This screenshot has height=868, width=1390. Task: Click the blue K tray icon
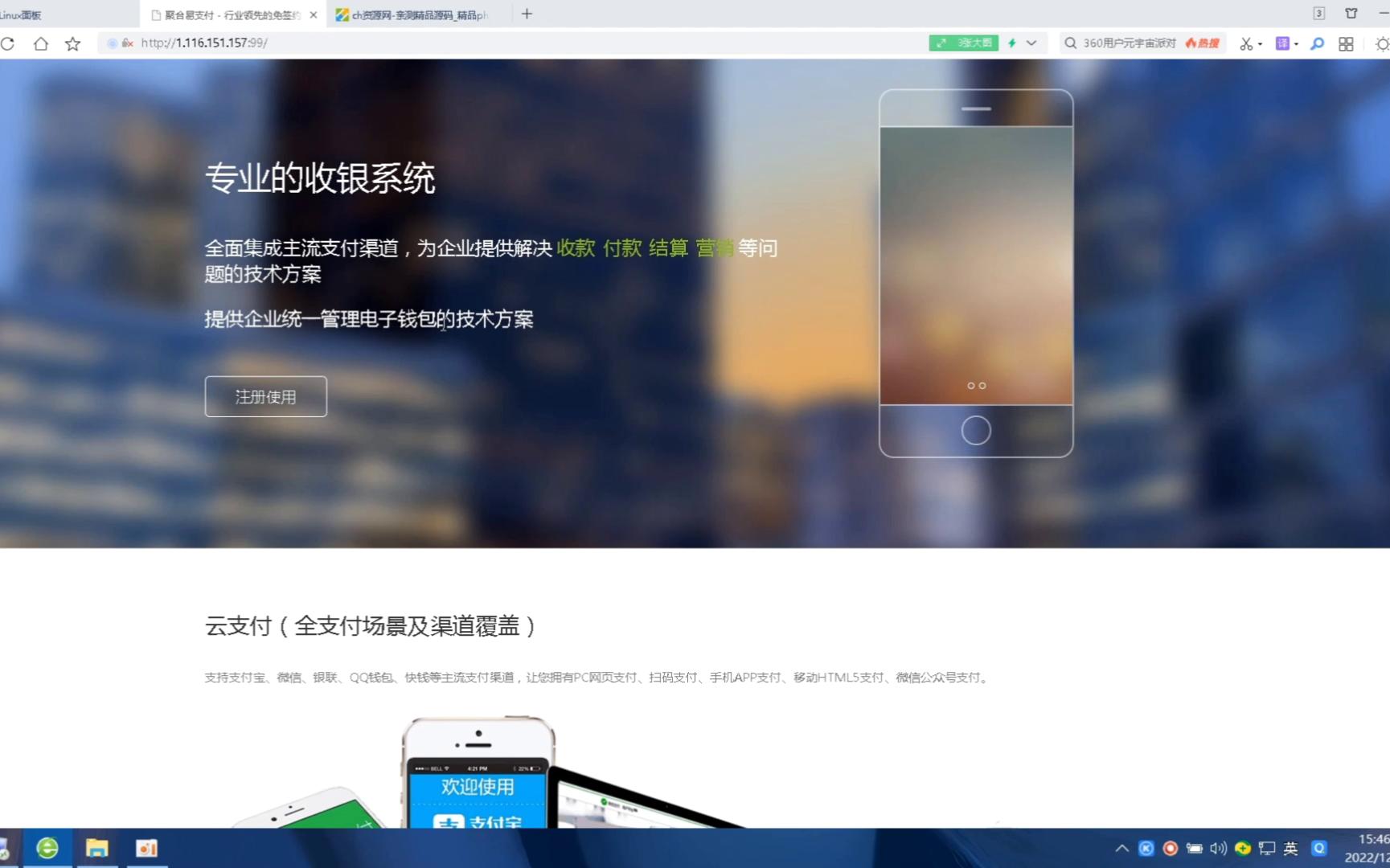pos(1146,848)
